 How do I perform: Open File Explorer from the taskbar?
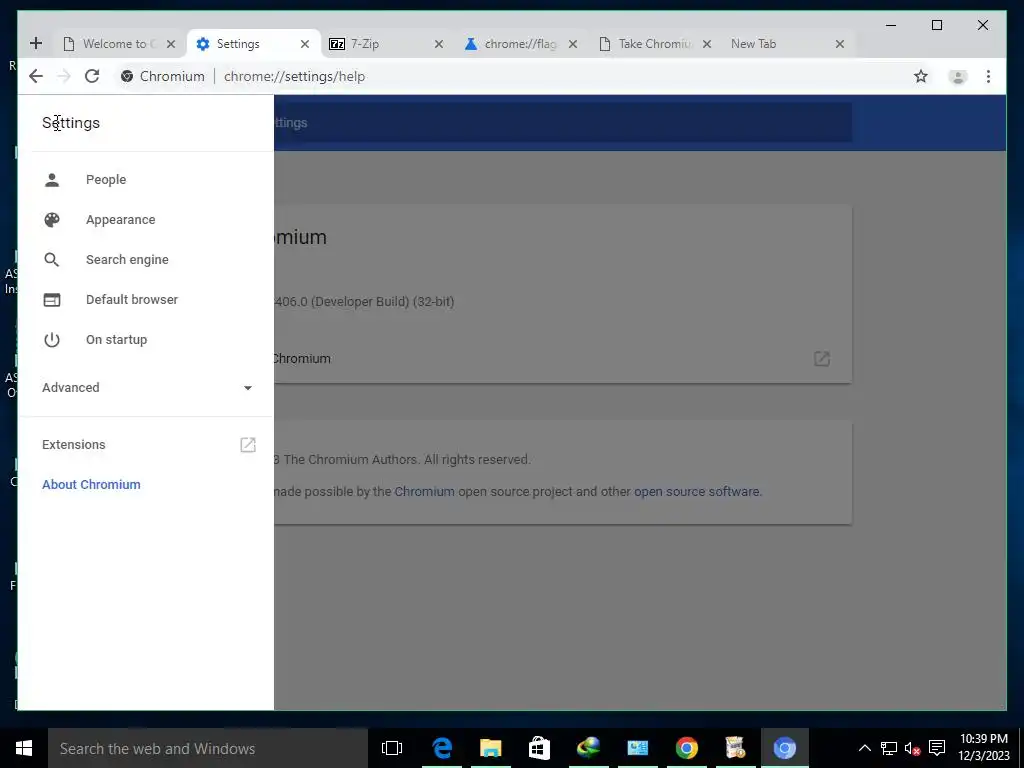tap(490, 748)
